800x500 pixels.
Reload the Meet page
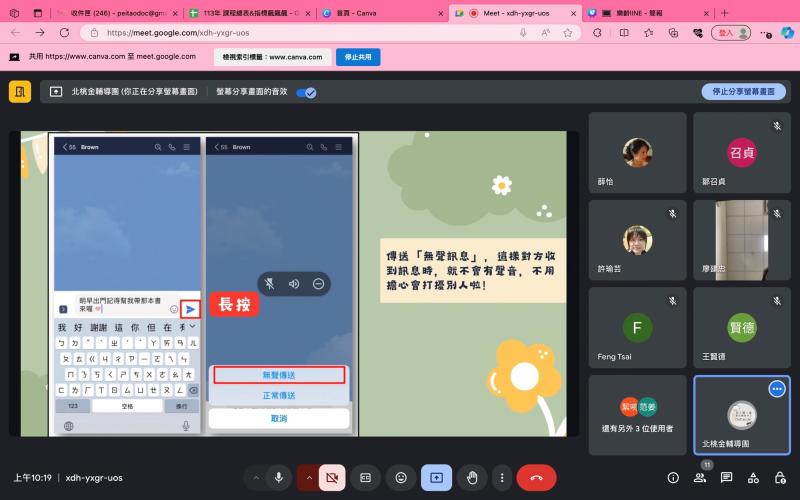coord(64,33)
